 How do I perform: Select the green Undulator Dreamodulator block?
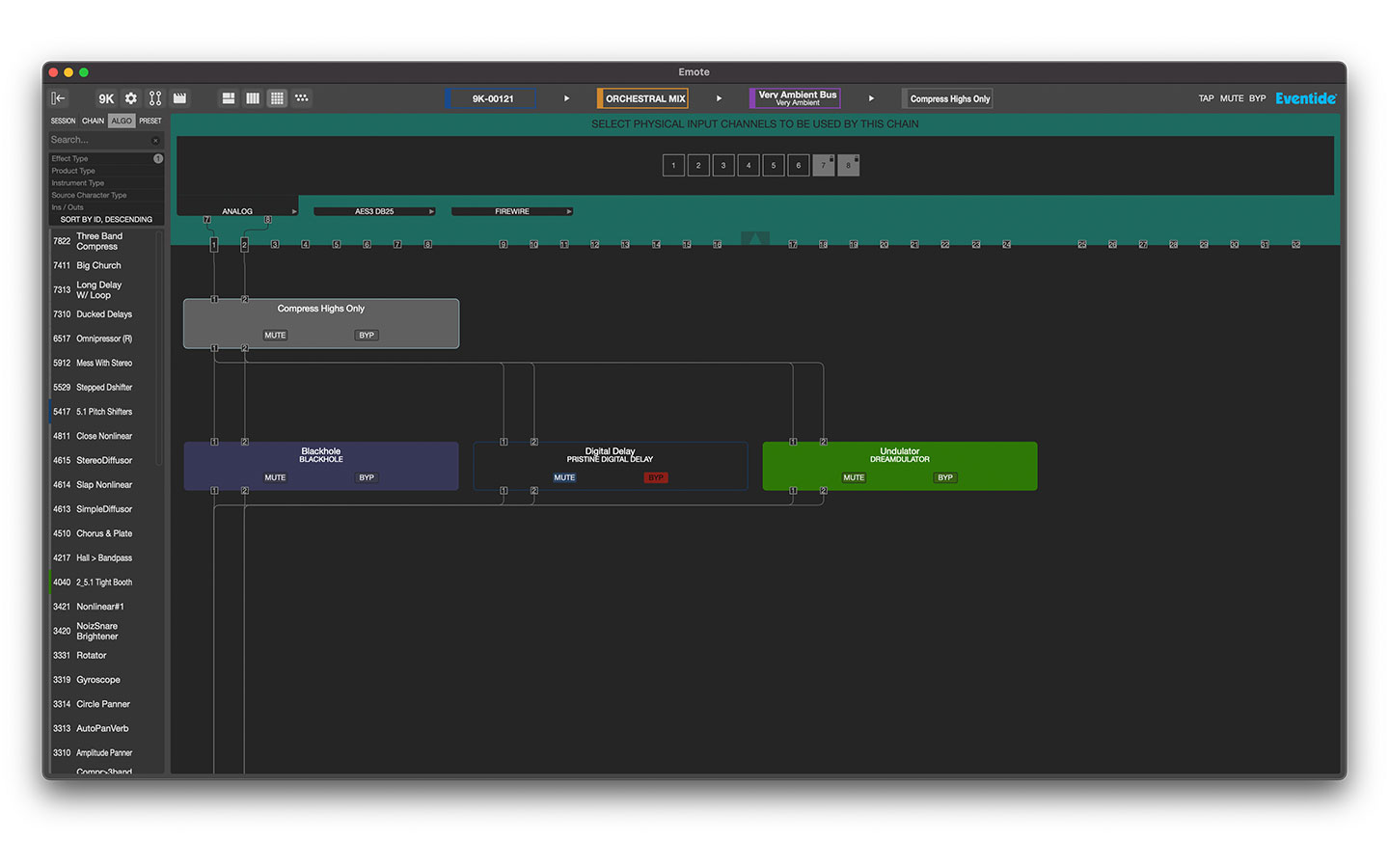(900, 466)
